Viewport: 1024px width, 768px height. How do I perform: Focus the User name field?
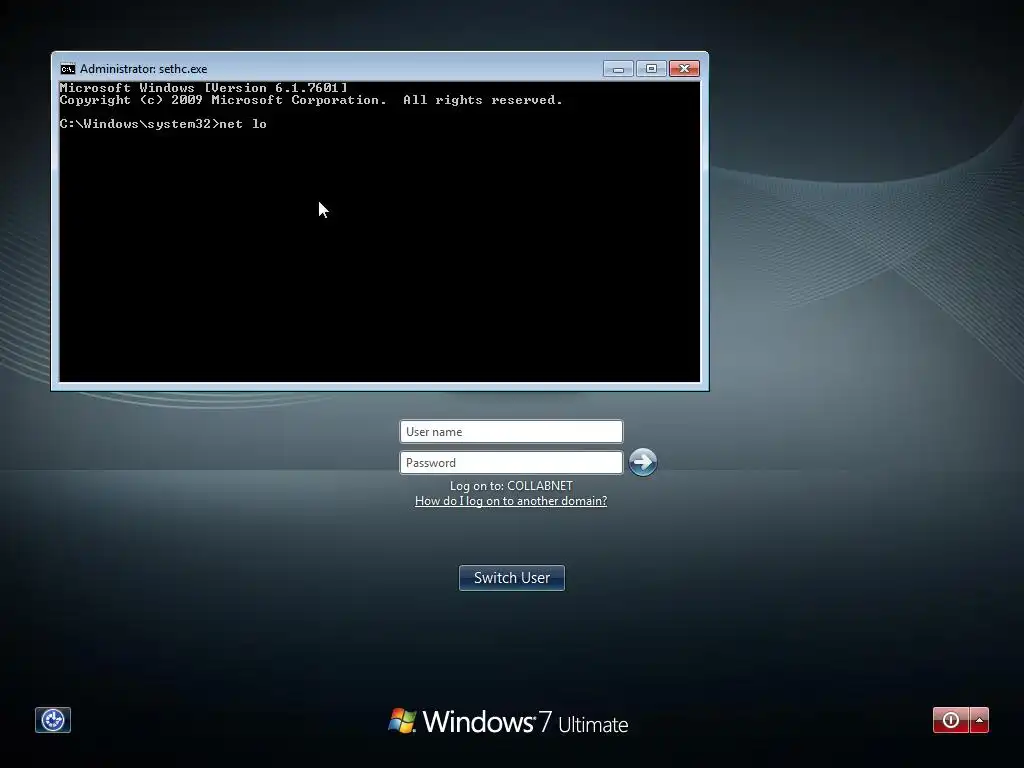click(x=511, y=432)
